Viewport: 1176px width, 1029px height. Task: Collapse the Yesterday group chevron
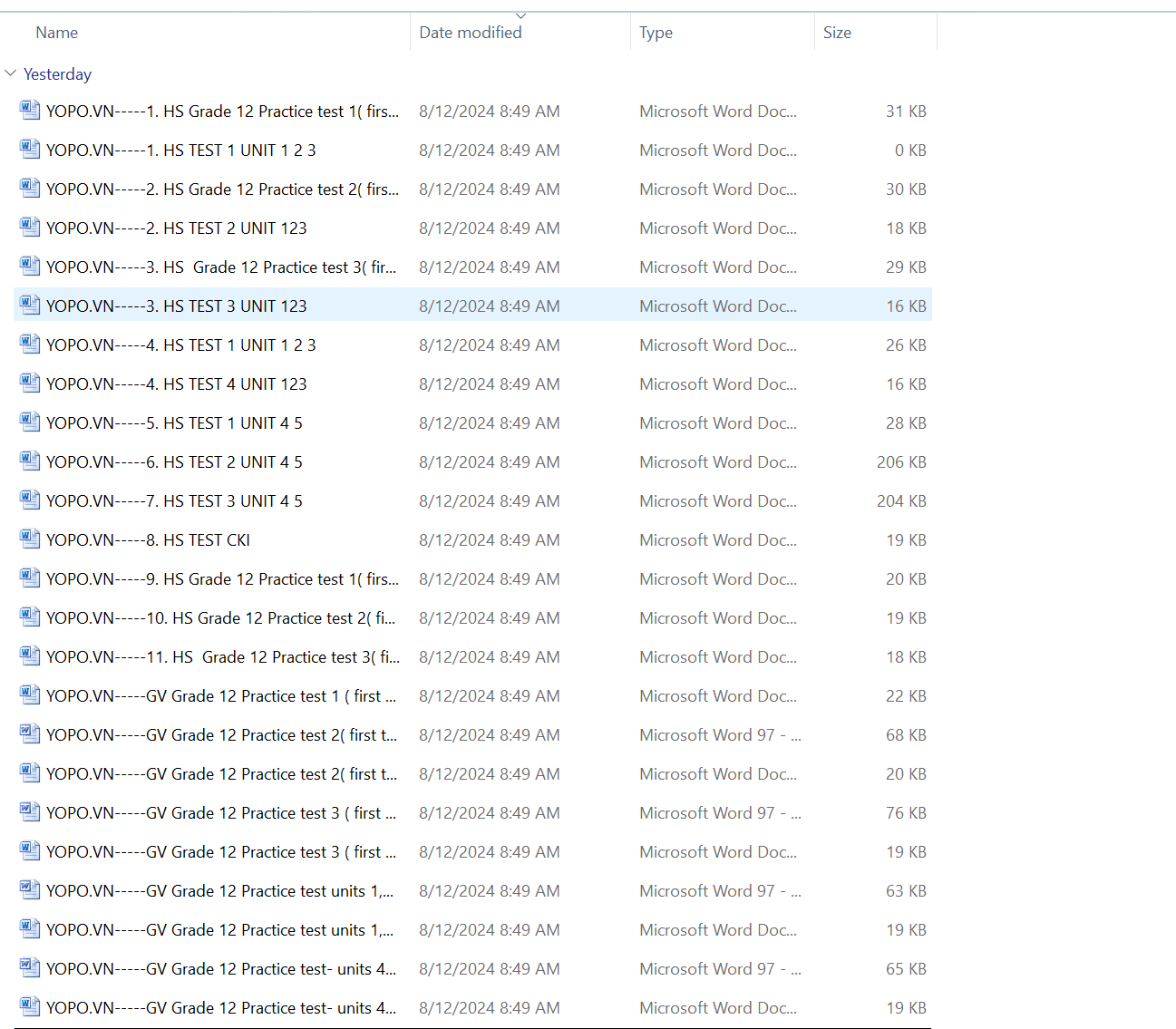point(11,73)
